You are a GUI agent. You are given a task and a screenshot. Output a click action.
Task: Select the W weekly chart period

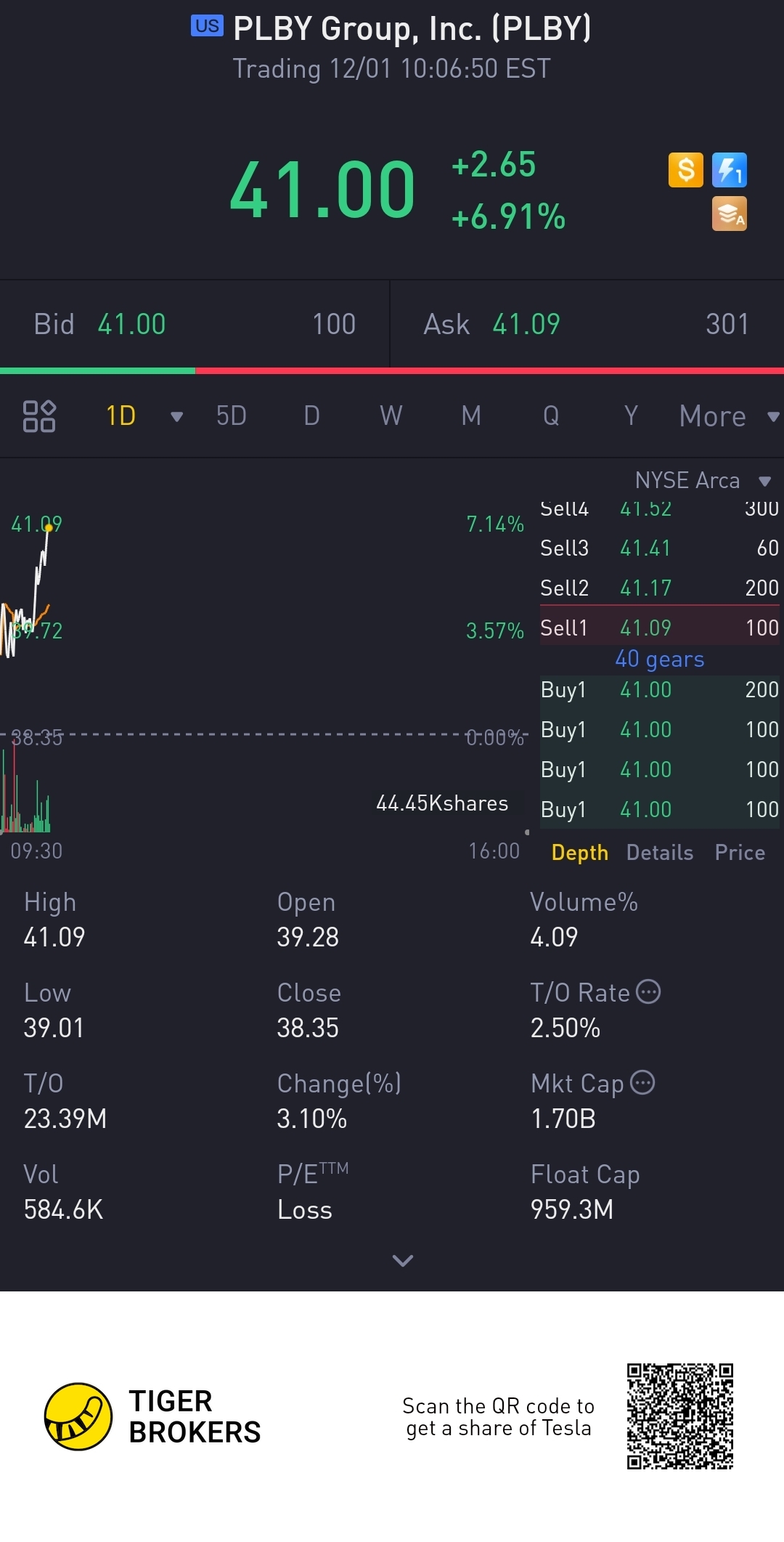tap(391, 416)
